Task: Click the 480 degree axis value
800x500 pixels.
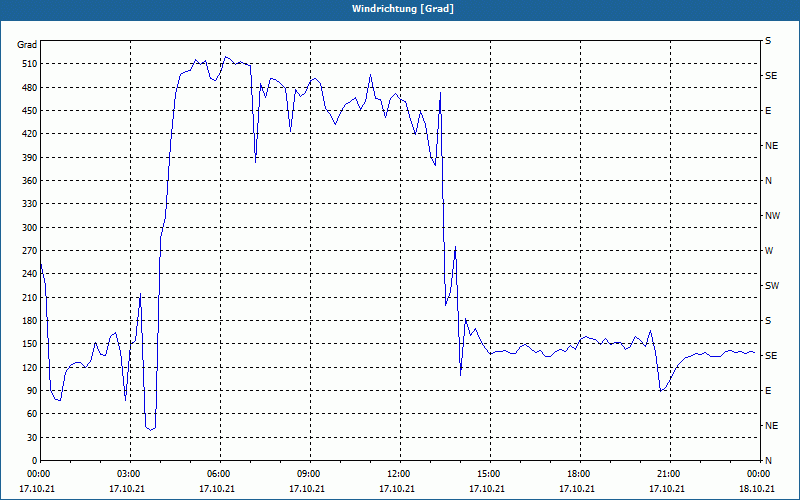Action: coord(30,88)
